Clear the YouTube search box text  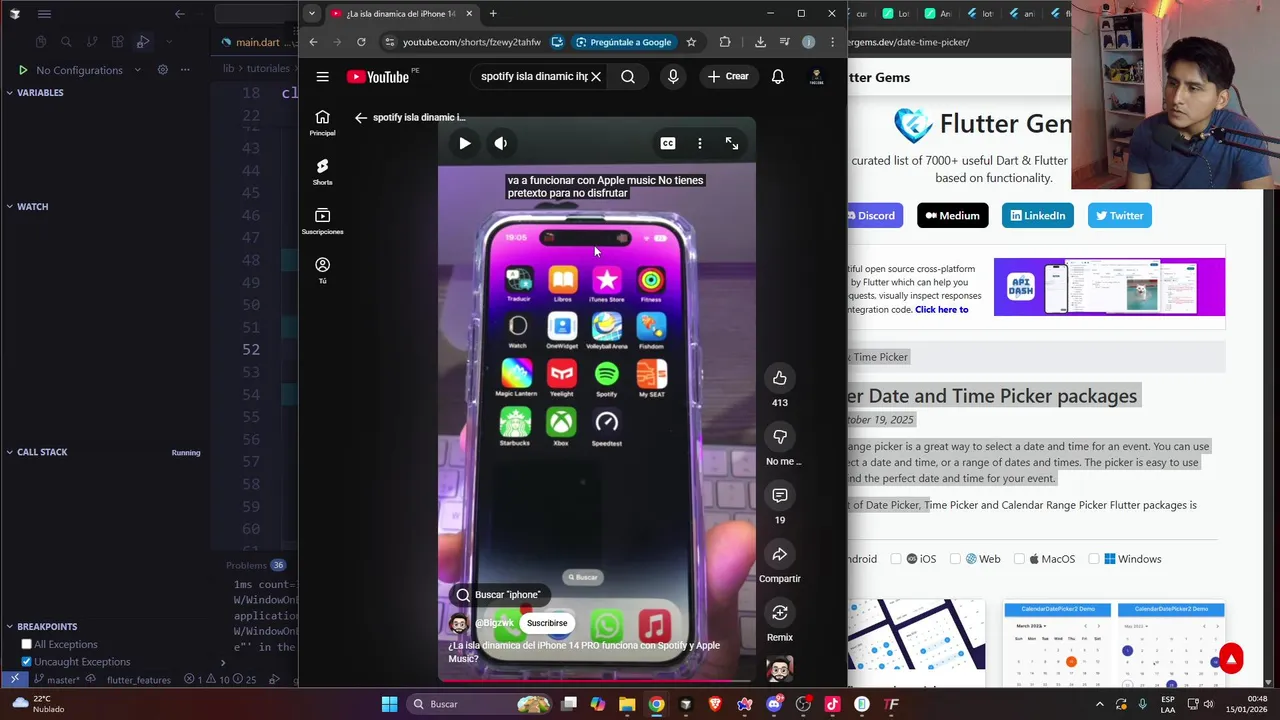(596, 76)
